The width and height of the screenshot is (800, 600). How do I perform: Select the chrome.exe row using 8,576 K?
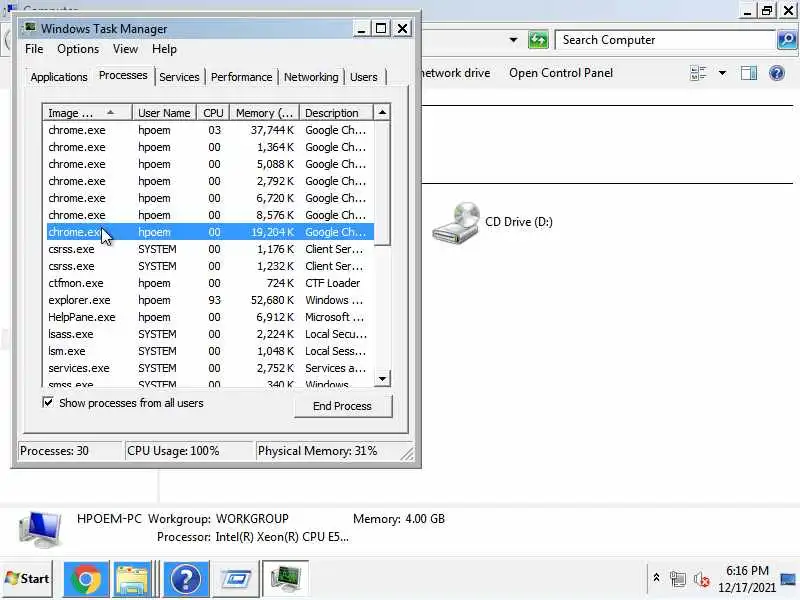coord(210,215)
